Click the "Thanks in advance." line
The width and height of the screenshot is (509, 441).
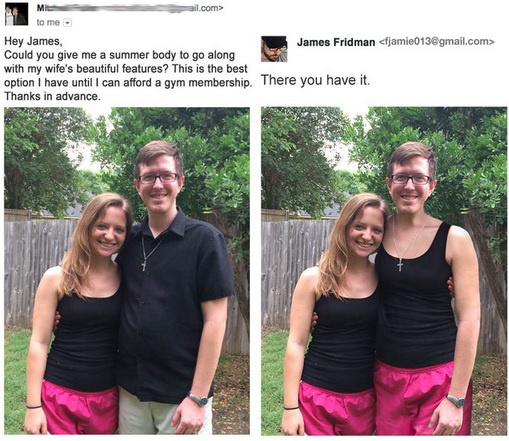point(52,96)
